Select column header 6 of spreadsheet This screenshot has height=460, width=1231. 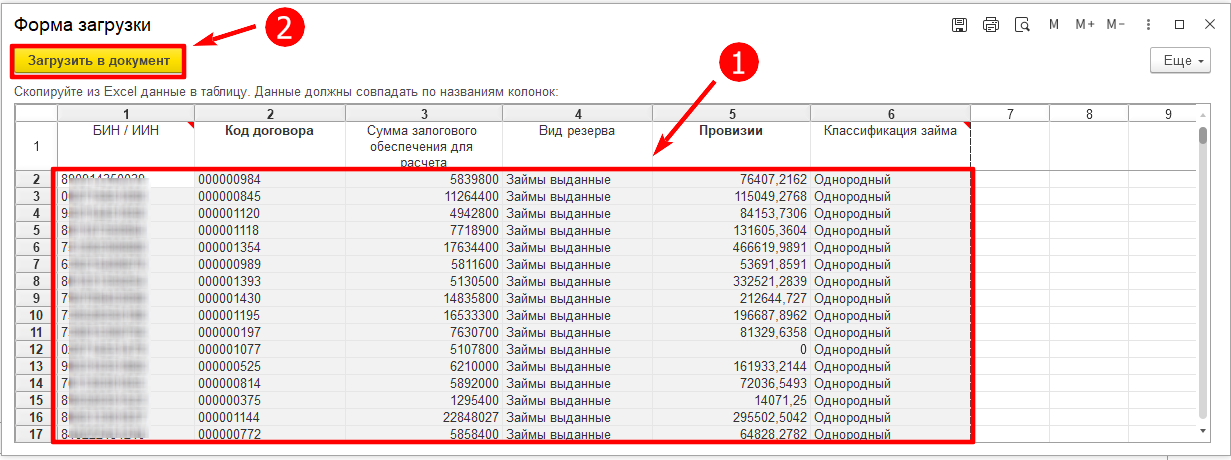(x=891, y=114)
